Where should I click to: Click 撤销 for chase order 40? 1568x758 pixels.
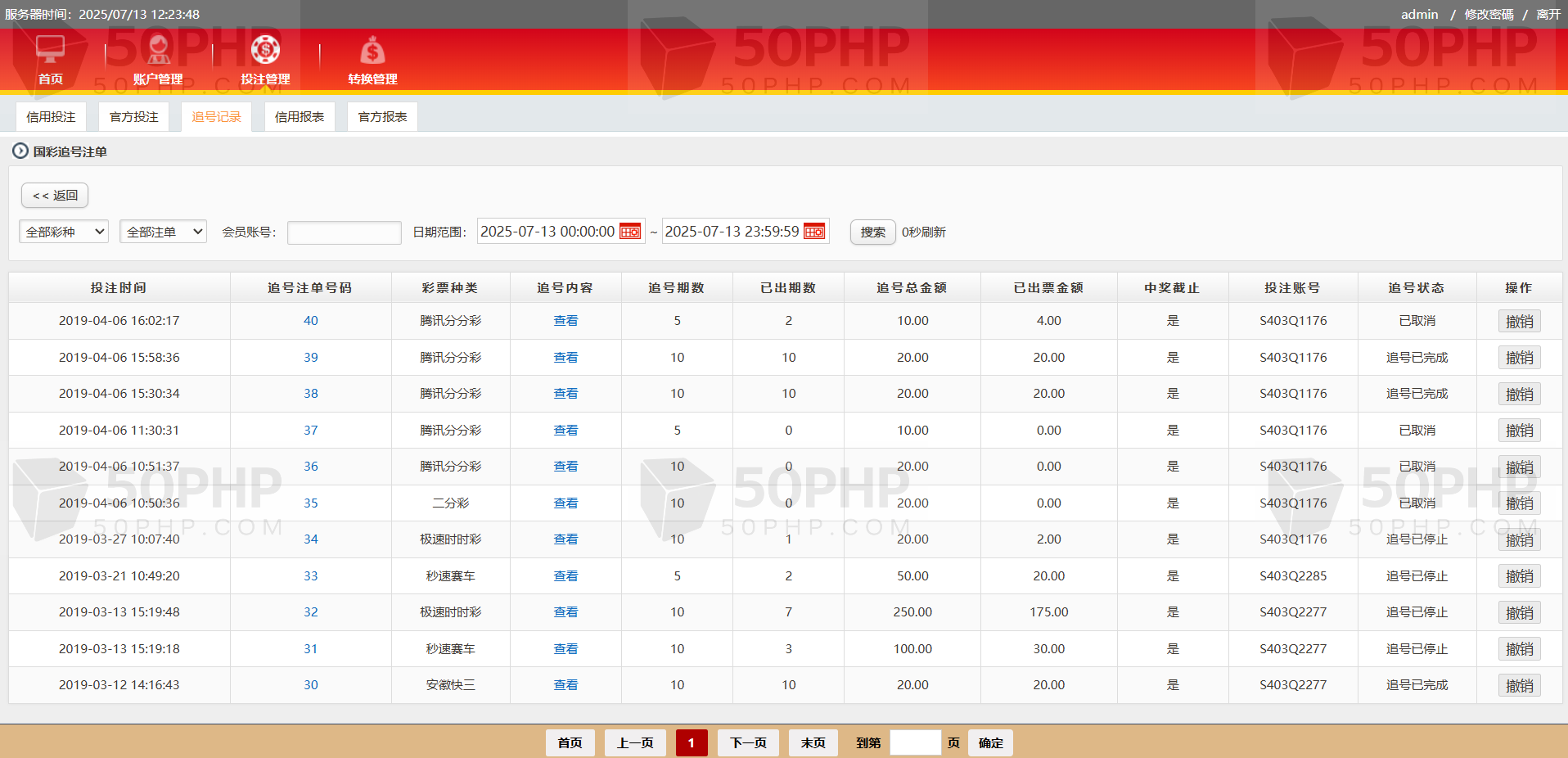pyautogui.click(x=1519, y=322)
